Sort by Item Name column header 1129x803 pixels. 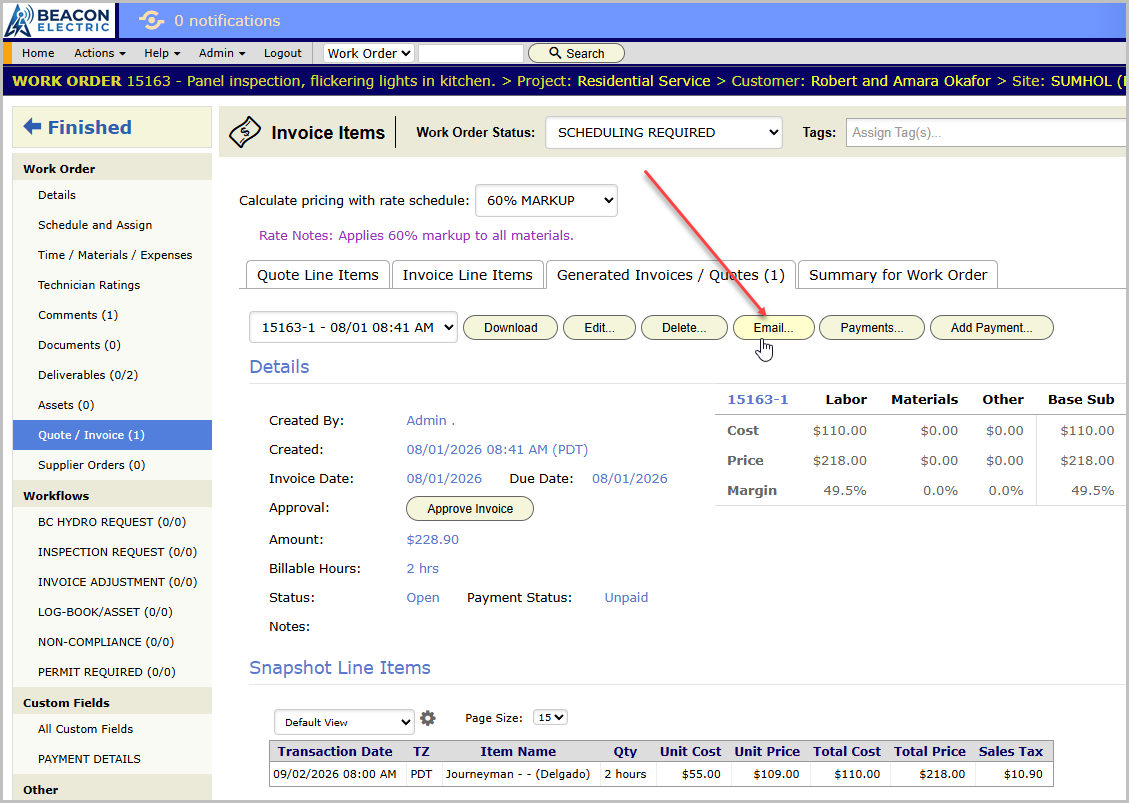pos(518,751)
